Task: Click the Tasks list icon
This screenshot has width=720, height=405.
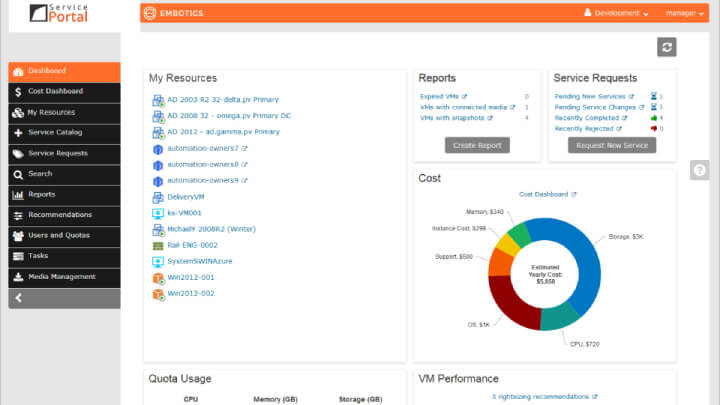Action: click(x=18, y=256)
